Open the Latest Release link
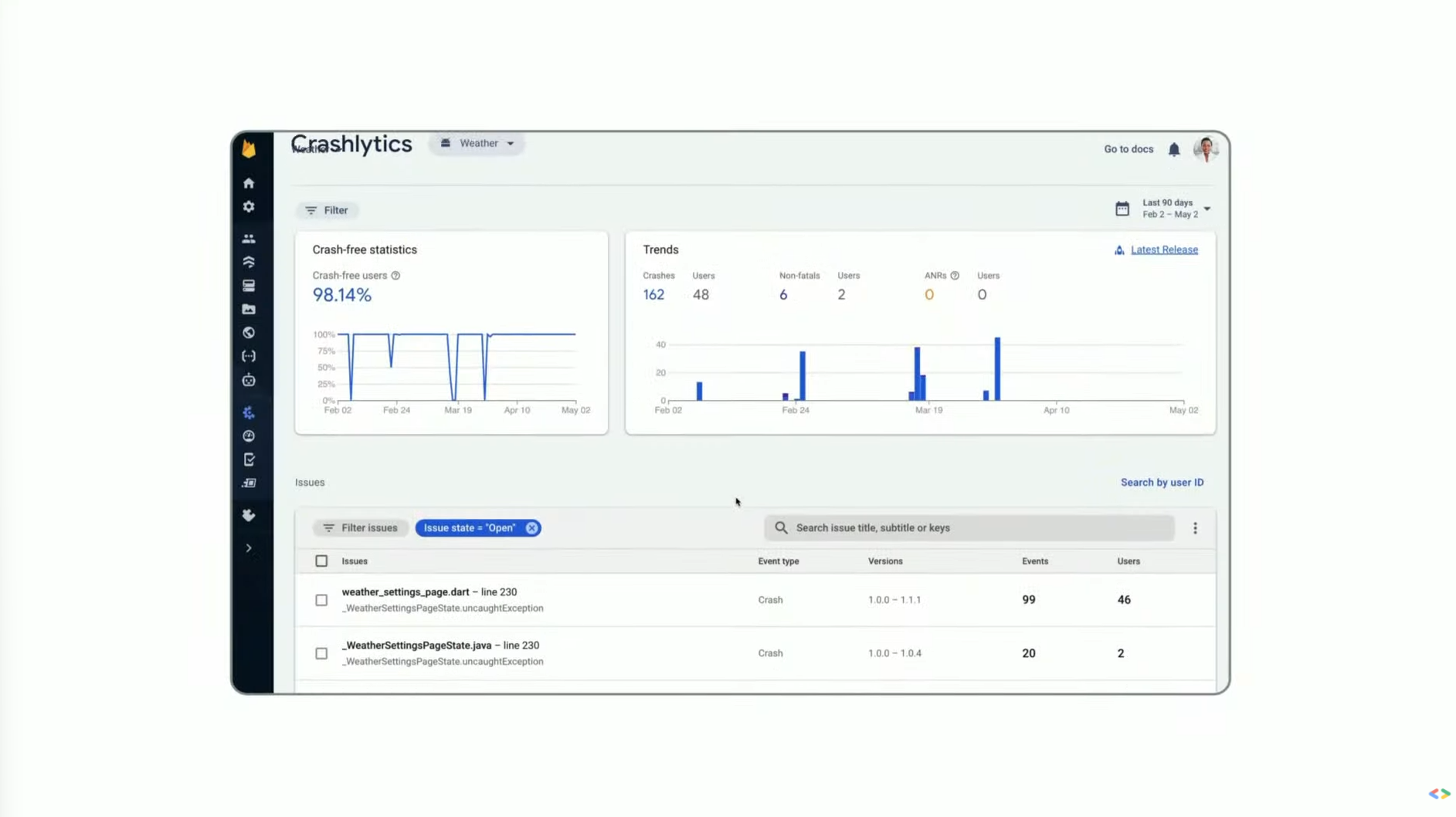 pyautogui.click(x=1163, y=250)
